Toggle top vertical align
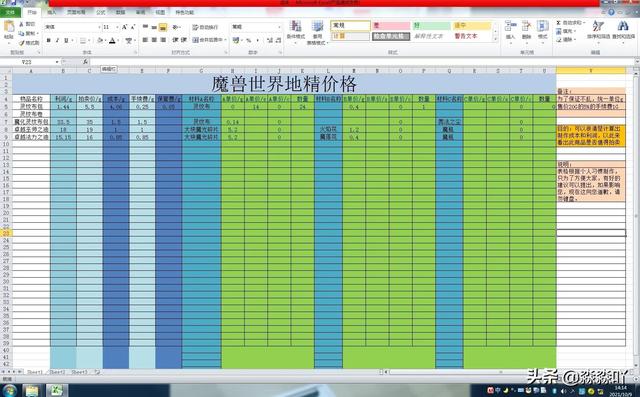Viewport: 640px width, 397px height. pos(145,27)
